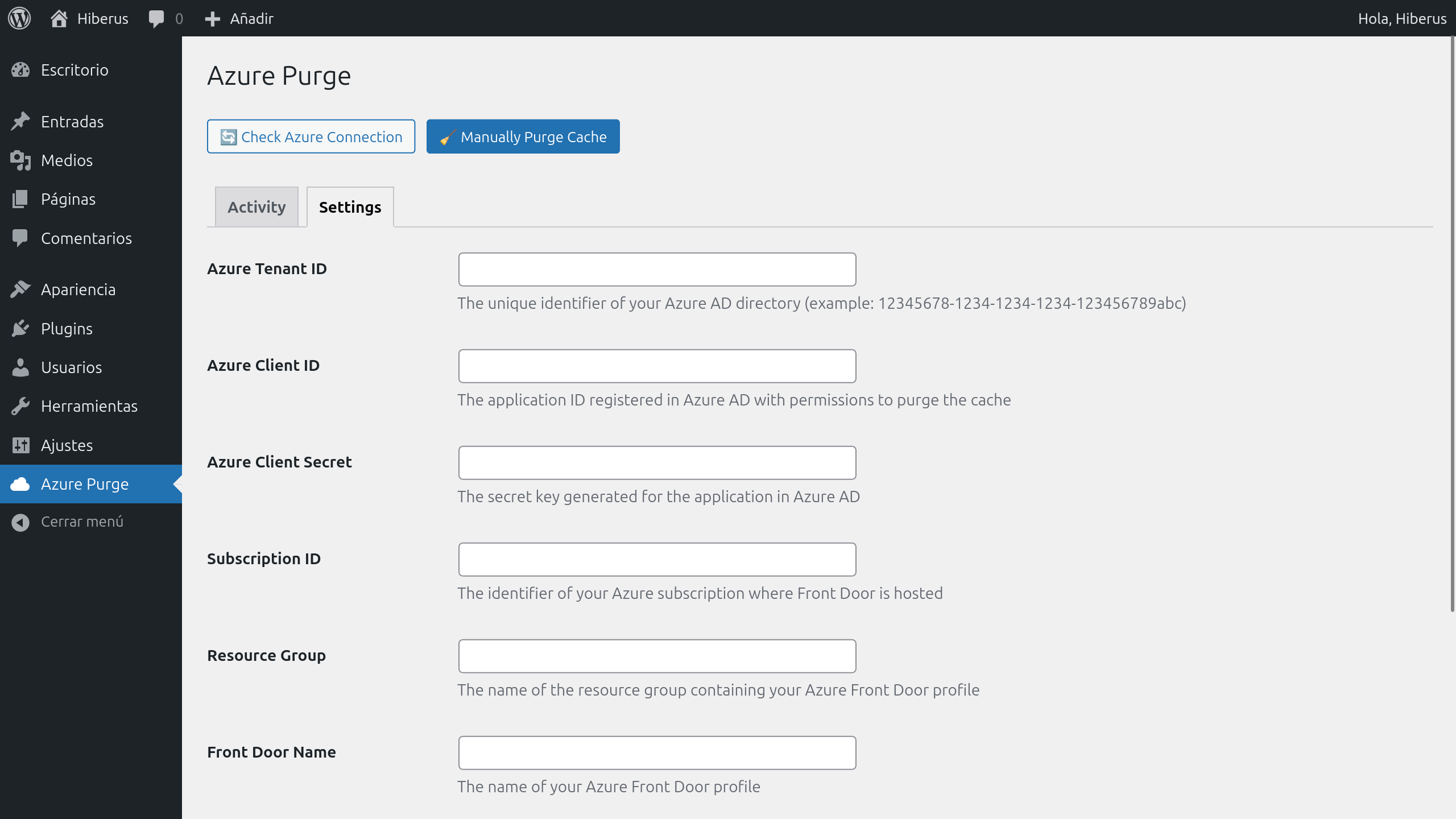Switch to the Activity tab
The width and height of the screenshot is (1456, 819).
click(x=256, y=206)
